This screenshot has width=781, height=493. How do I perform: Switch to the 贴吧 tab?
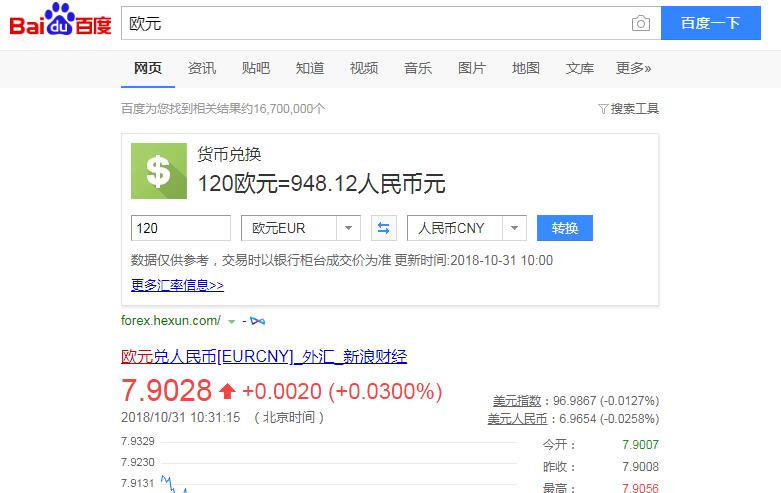coord(256,68)
